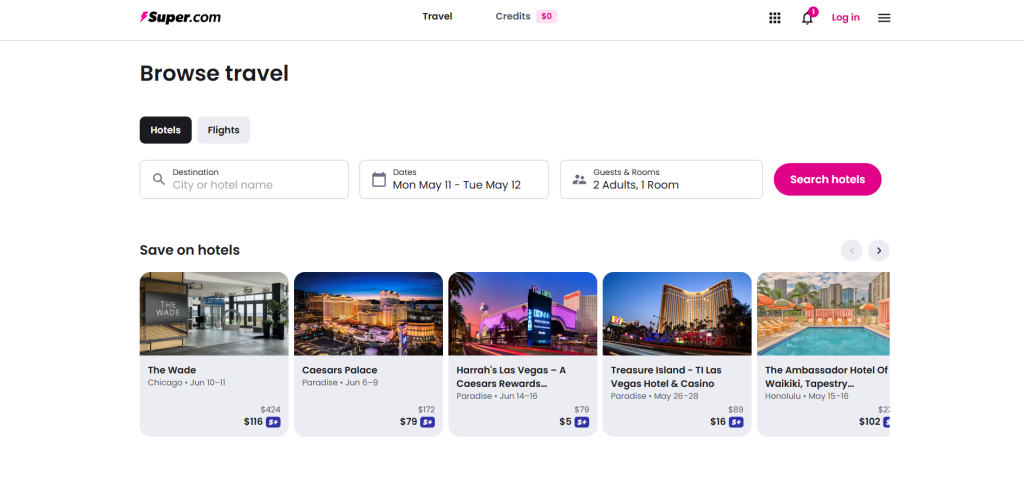Click the guests people icon
Screen dimensions: 1024x485
(579, 179)
